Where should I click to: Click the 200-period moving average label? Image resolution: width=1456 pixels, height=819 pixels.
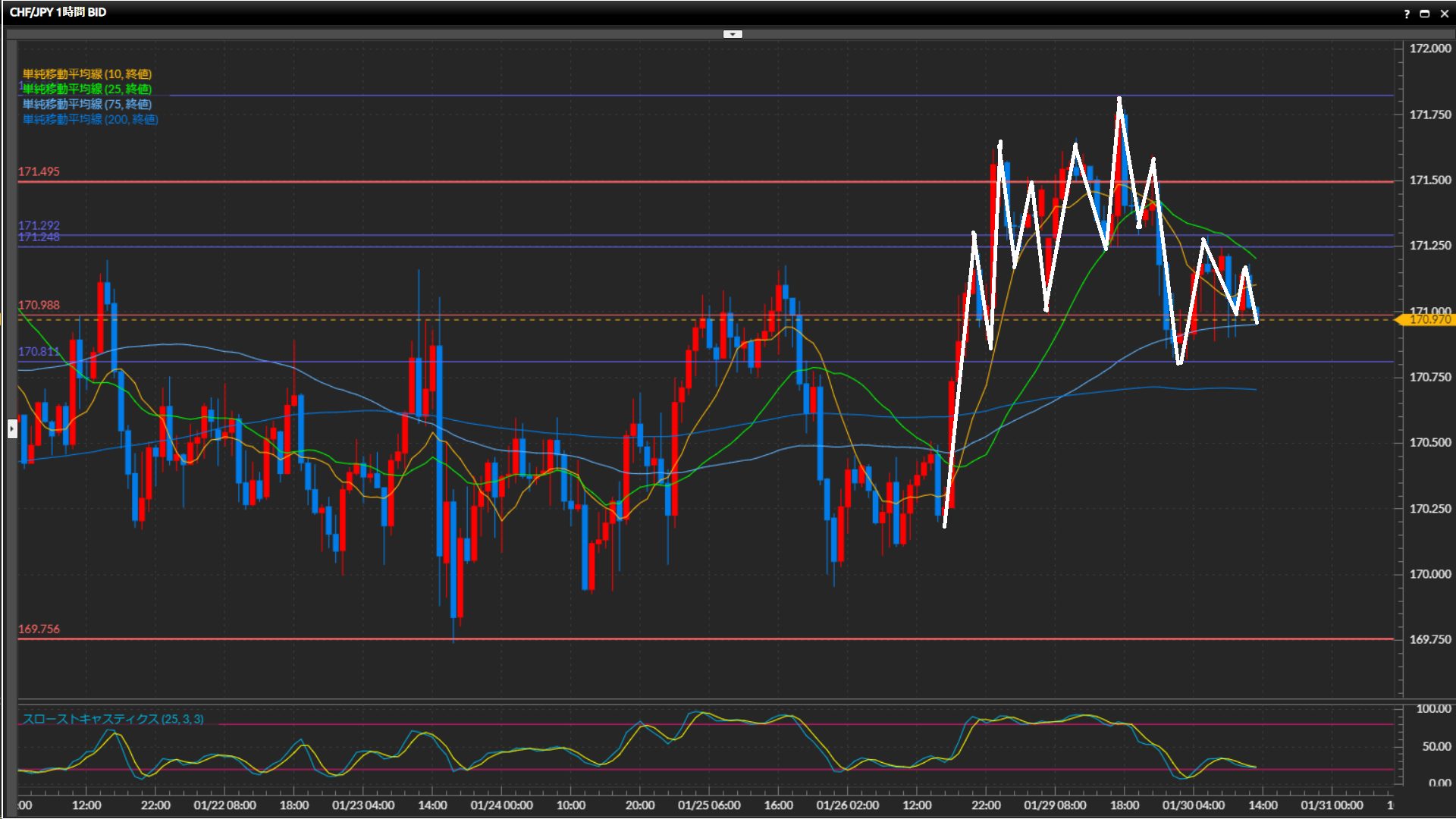pos(90,119)
